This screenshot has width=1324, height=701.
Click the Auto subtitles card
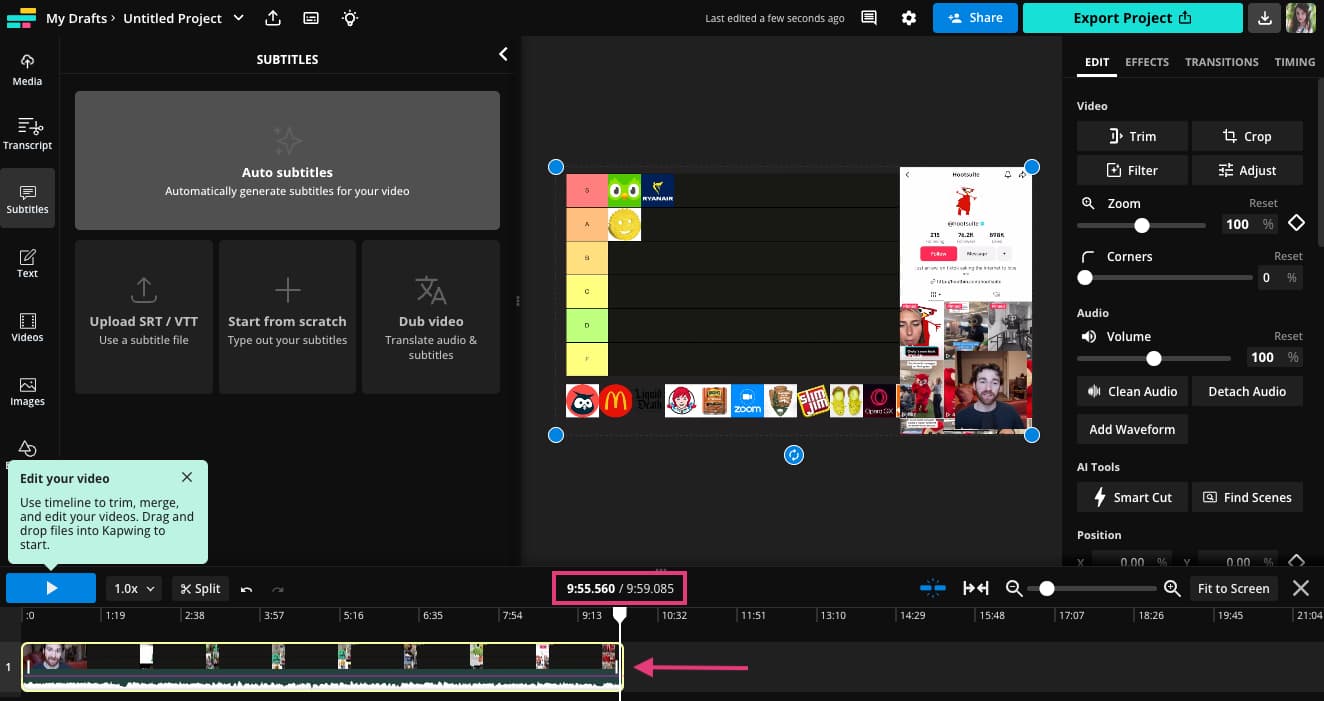click(x=287, y=160)
